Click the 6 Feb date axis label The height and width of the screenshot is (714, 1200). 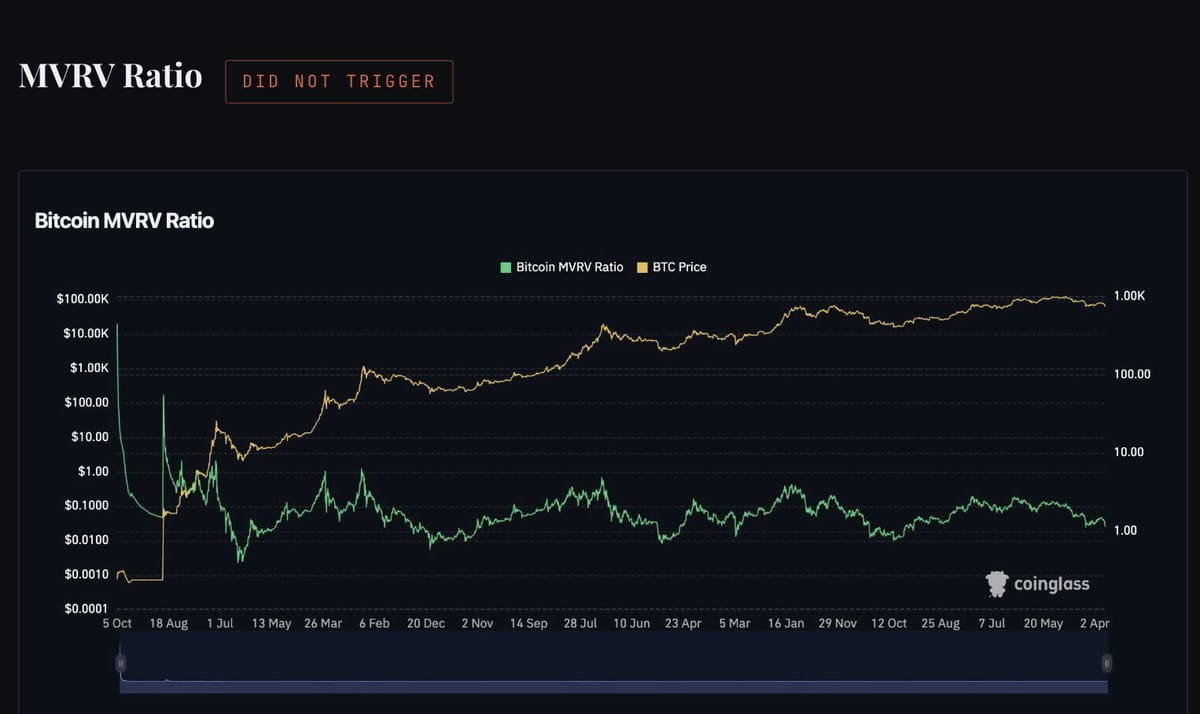click(375, 623)
